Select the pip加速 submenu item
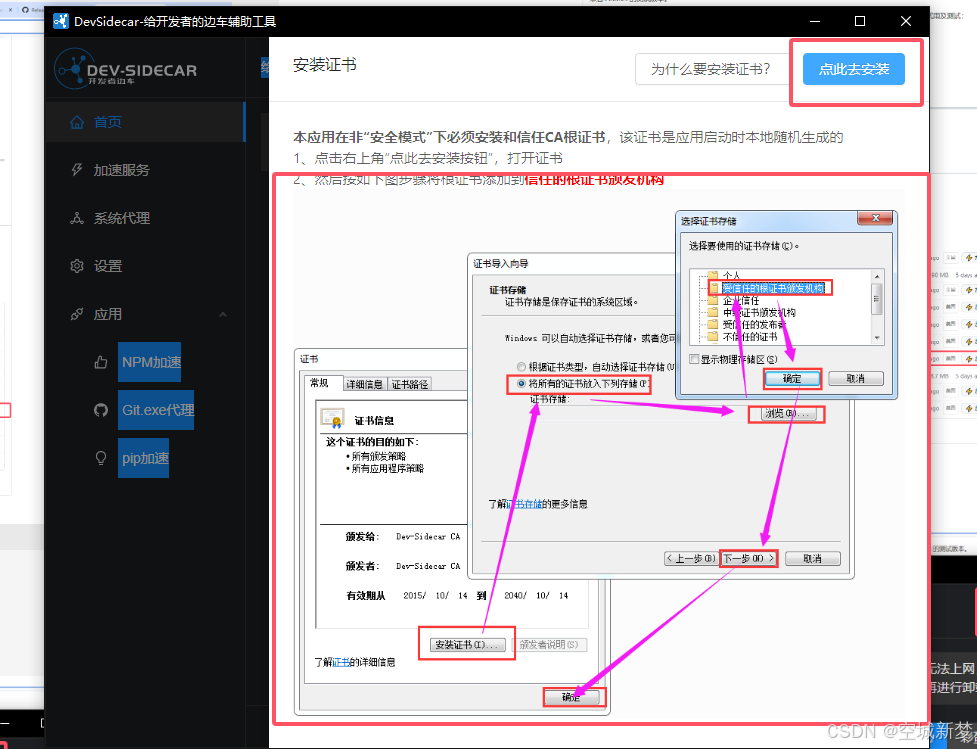The width and height of the screenshot is (977, 749). point(144,458)
